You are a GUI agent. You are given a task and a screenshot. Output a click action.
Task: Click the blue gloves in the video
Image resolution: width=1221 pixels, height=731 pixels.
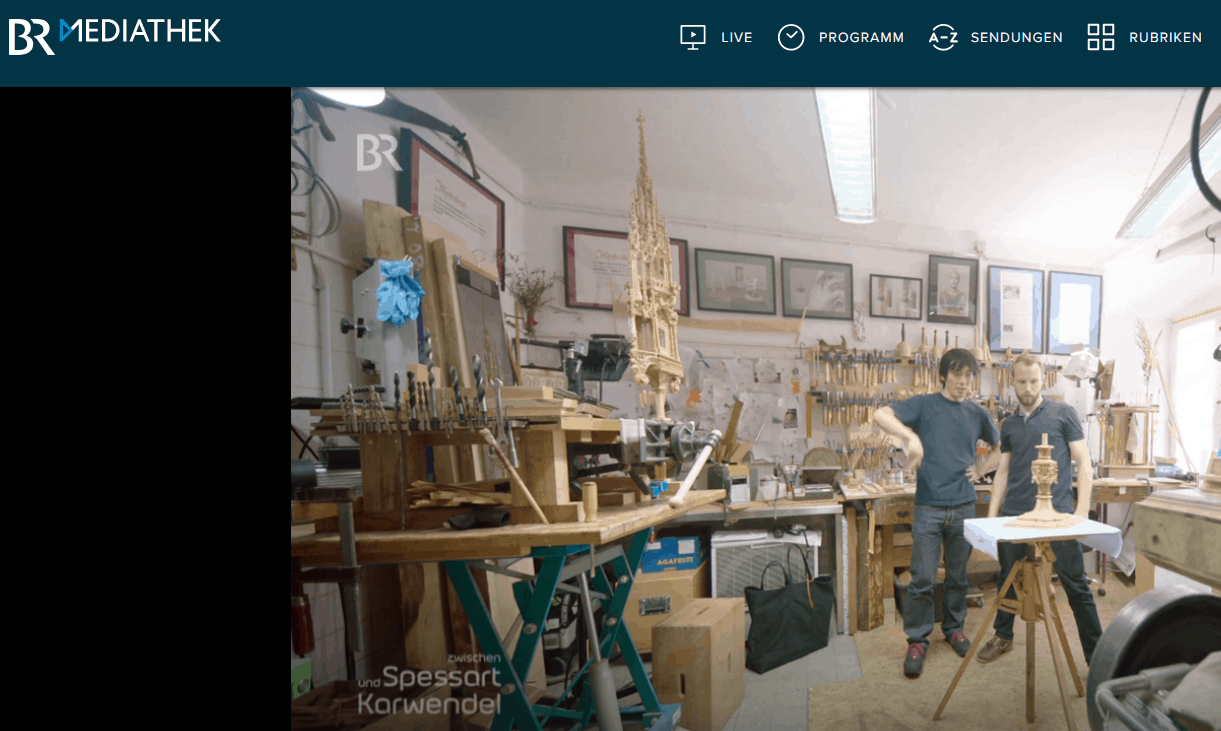pos(399,290)
